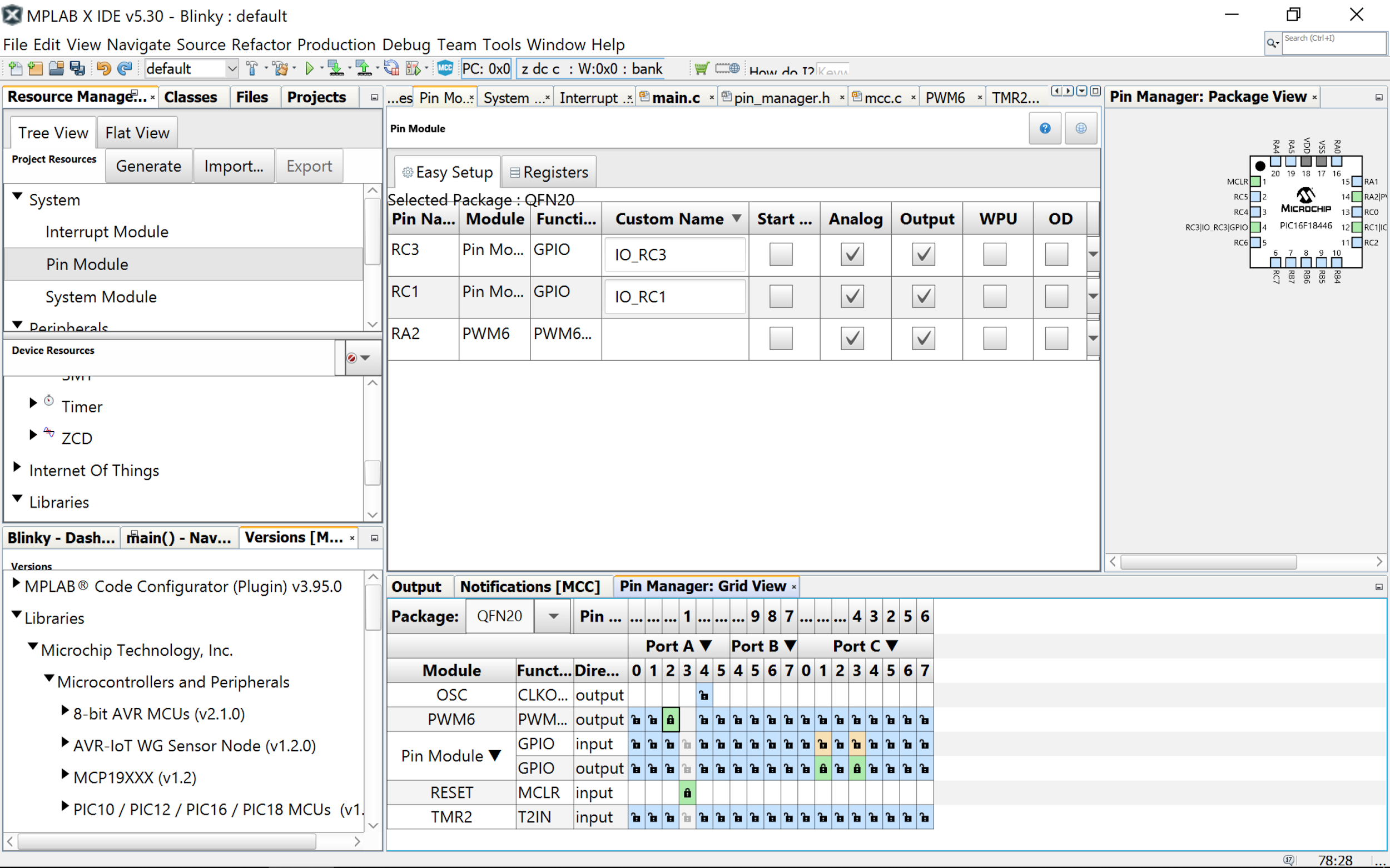
Task: Expand the Timer device resource
Action: click(x=33, y=403)
